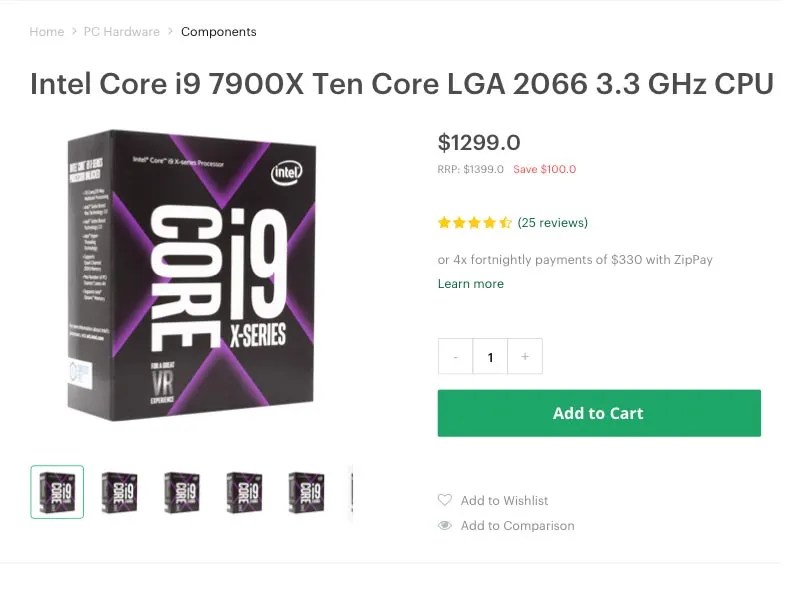Click the eye icon for product comparison
Image resolution: width=800 pixels, height=600 pixels.
[x=444, y=525]
